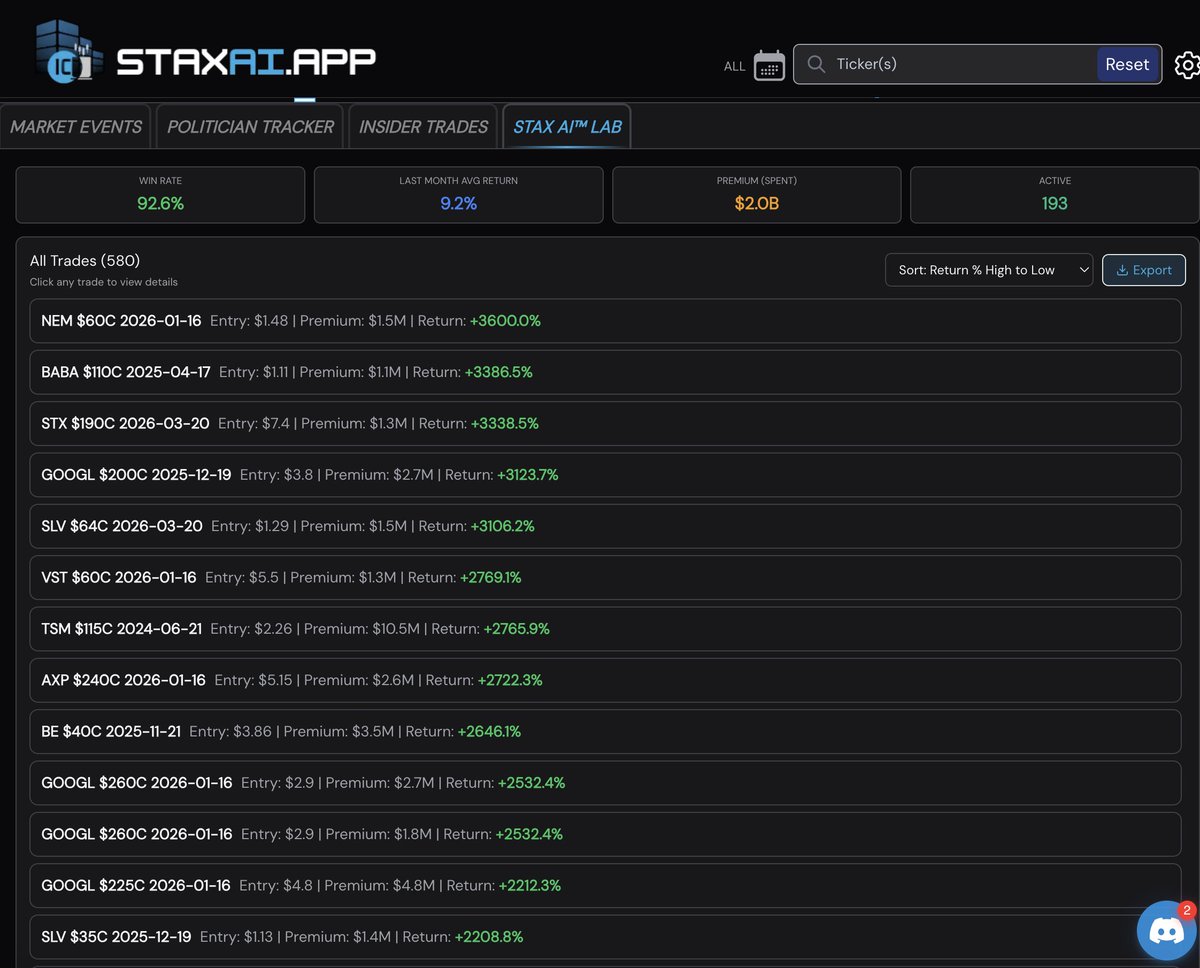Image resolution: width=1200 pixels, height=968 pixels.
Task: Open GOOGL $260C trade with $1.8M premium
Action: tap(605, 834)
